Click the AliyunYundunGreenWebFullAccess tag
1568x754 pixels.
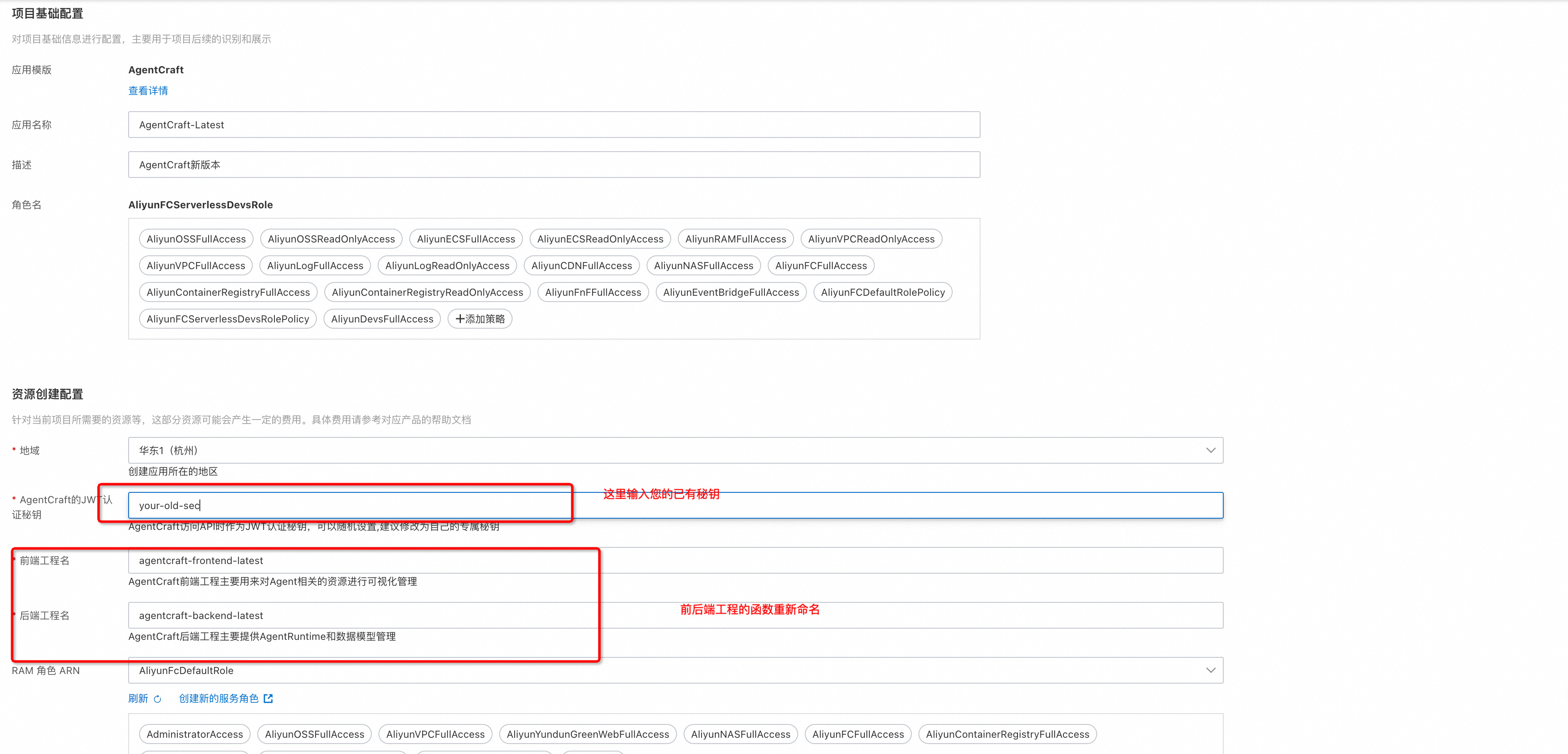(587, 734)
